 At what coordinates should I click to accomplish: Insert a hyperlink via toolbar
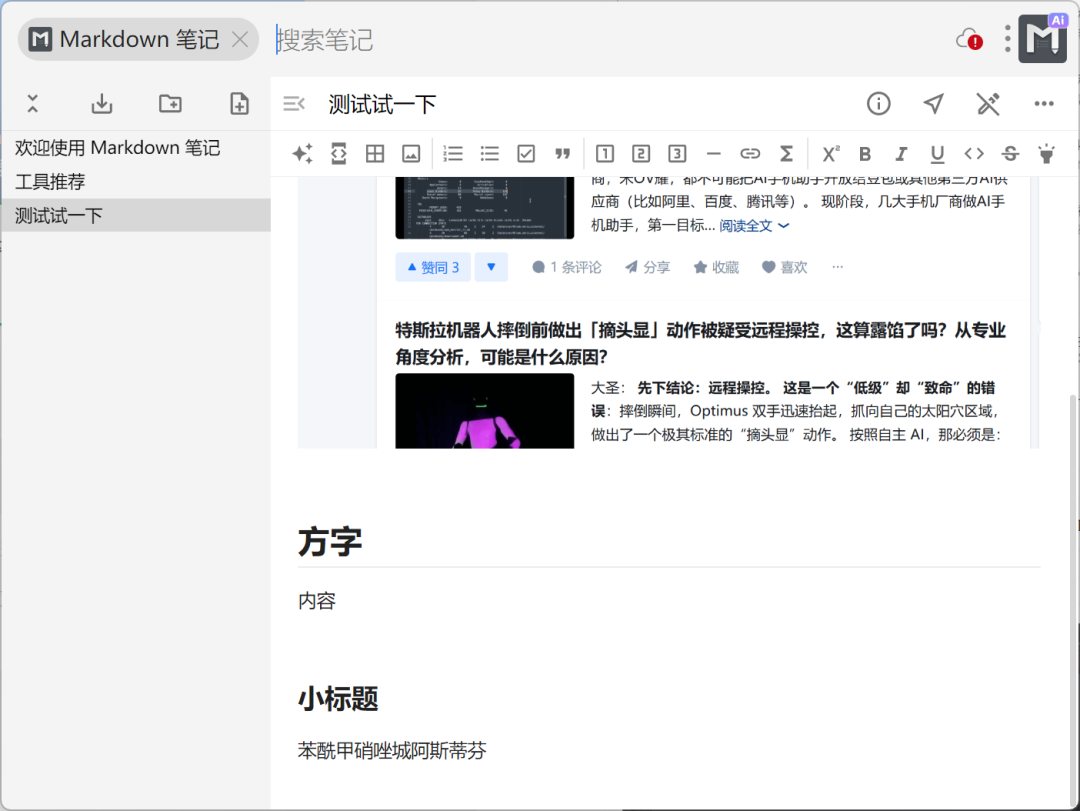click(x=750, y=154)
